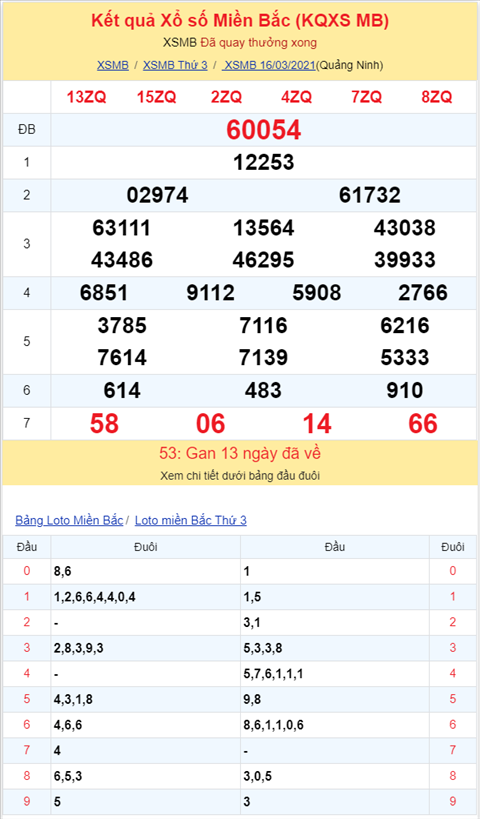480x819 pixels.
Task: Select sixth prize number 910
Action: (x=405, y=390)
